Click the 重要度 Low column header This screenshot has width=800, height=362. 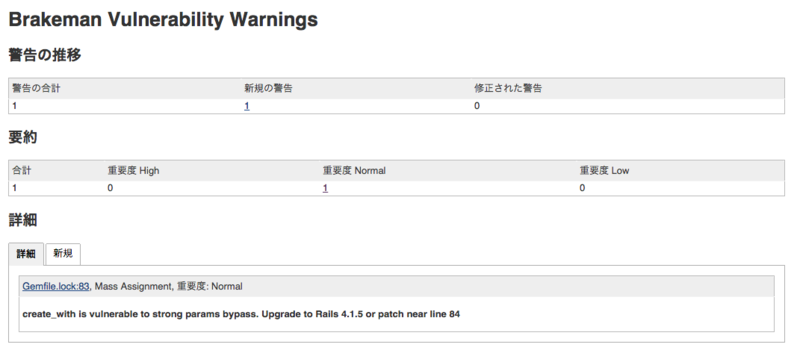click(604, 171)
